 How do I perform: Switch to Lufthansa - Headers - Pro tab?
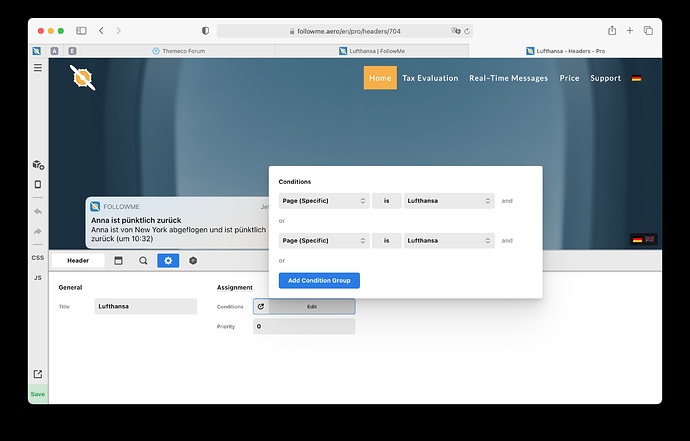point(565,51)
